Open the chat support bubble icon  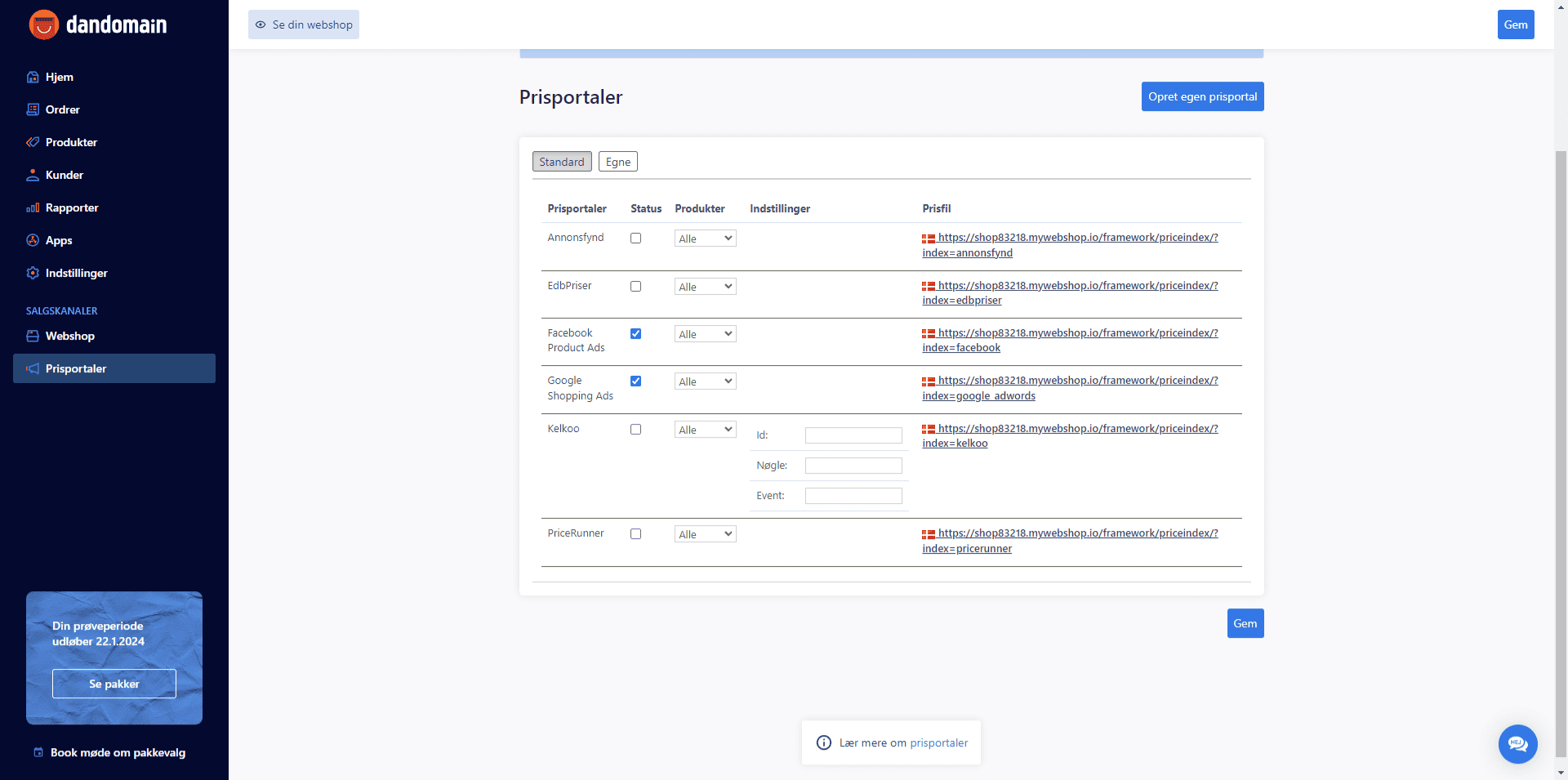coord(1517,744)
